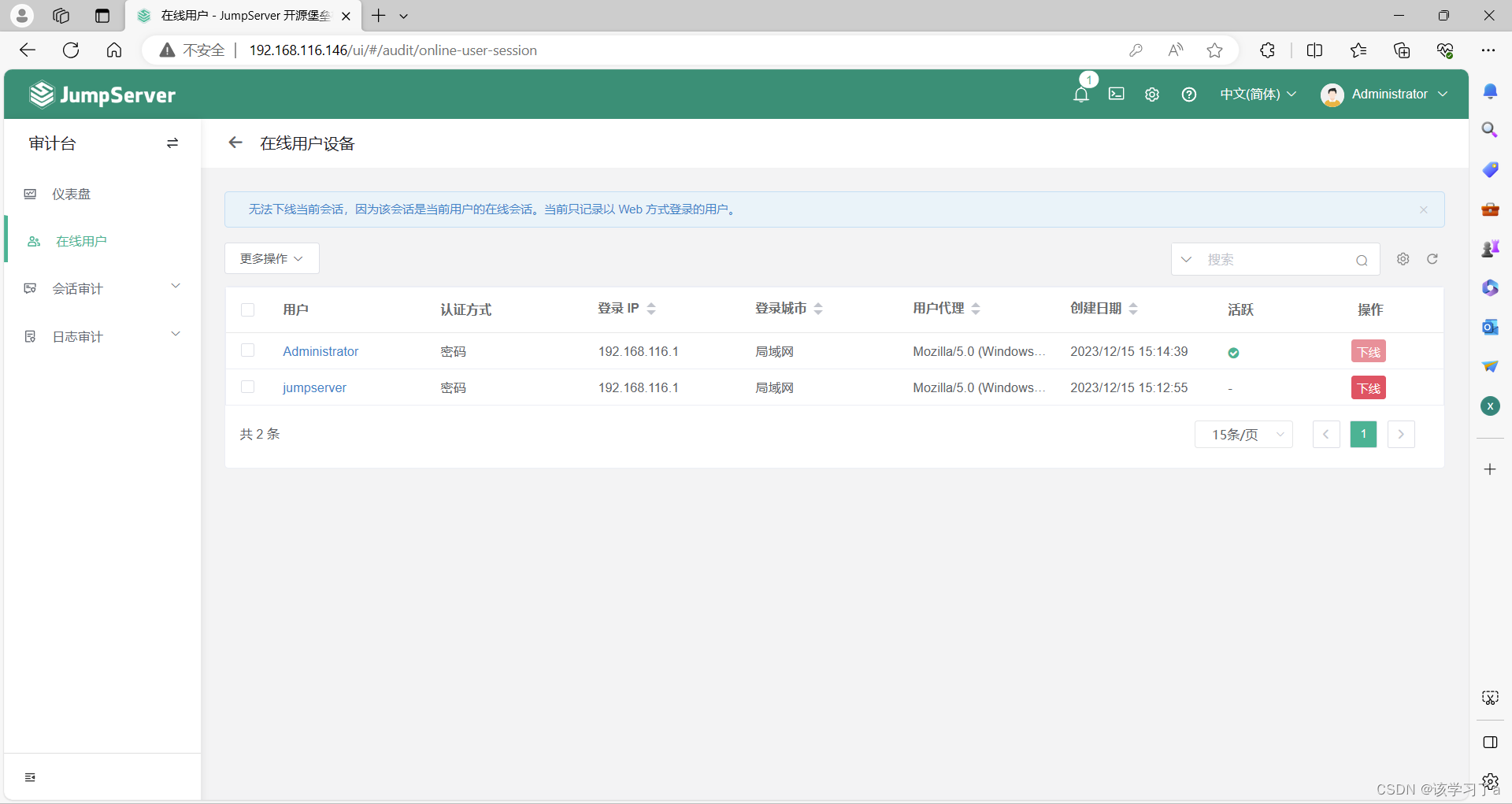Viewport: 1512px width, 804px height.
Task: Go back using the arrow beside 在线用户设备
Action: (x=235, y=143)
